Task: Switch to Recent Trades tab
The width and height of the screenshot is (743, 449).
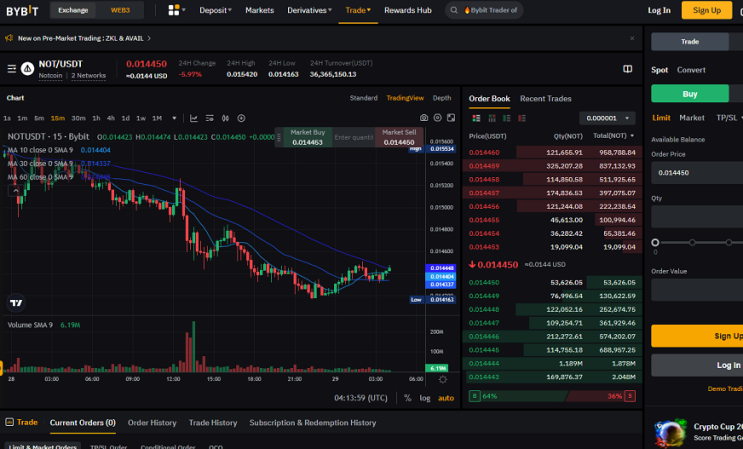Action: [x=545, y=99]
